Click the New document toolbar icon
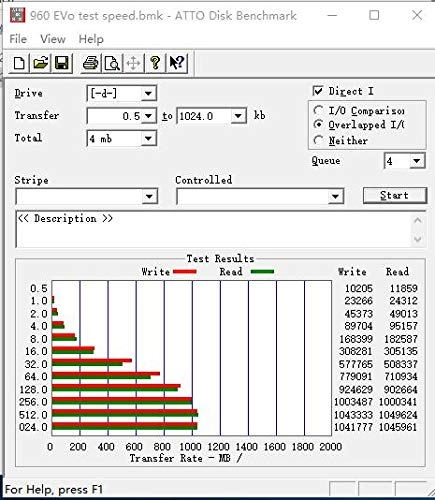This screenshot has width=435, height=500. pyautogui.click(x=19, y=63)
